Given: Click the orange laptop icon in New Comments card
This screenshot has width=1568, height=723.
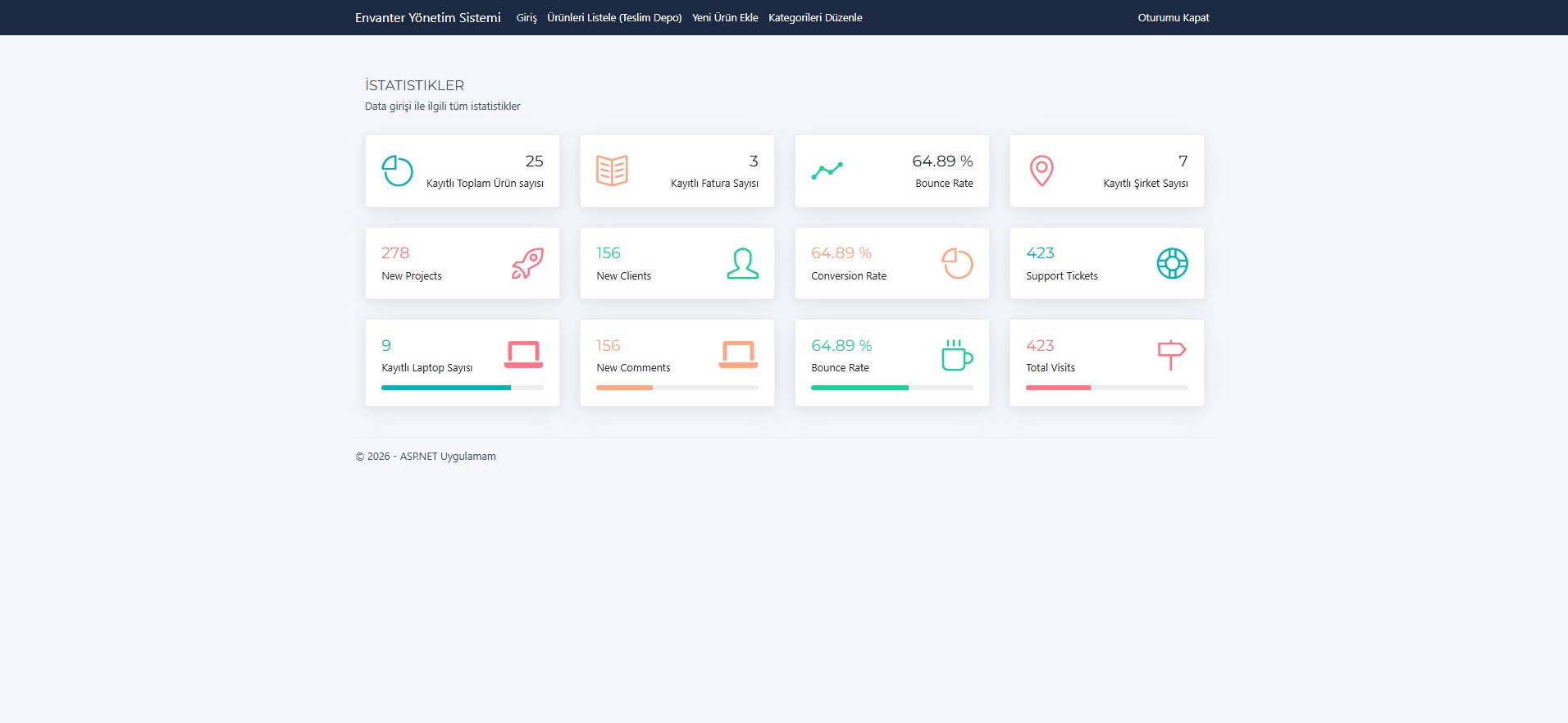Looking at the screenshot, I should click(738, 355).
